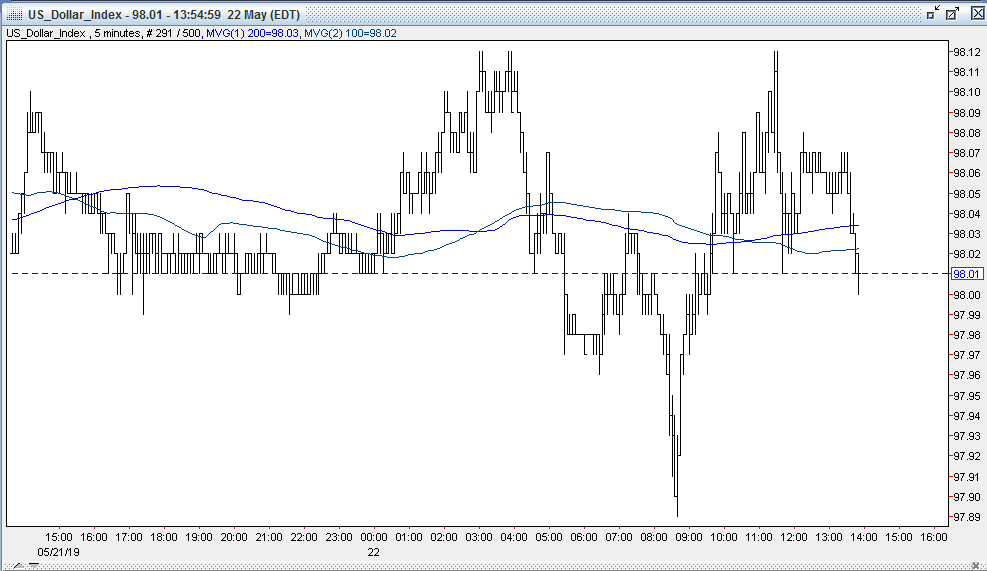Screen dimensions: 987x571
Task: Click the 97.98 price axis label
Action: [966, 335]
